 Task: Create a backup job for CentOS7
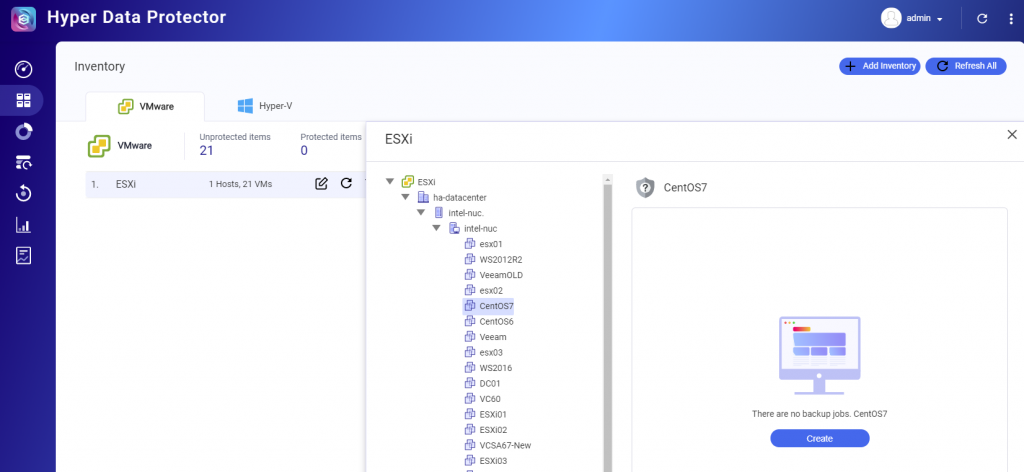pyautogui.click(x=820, y=439)
